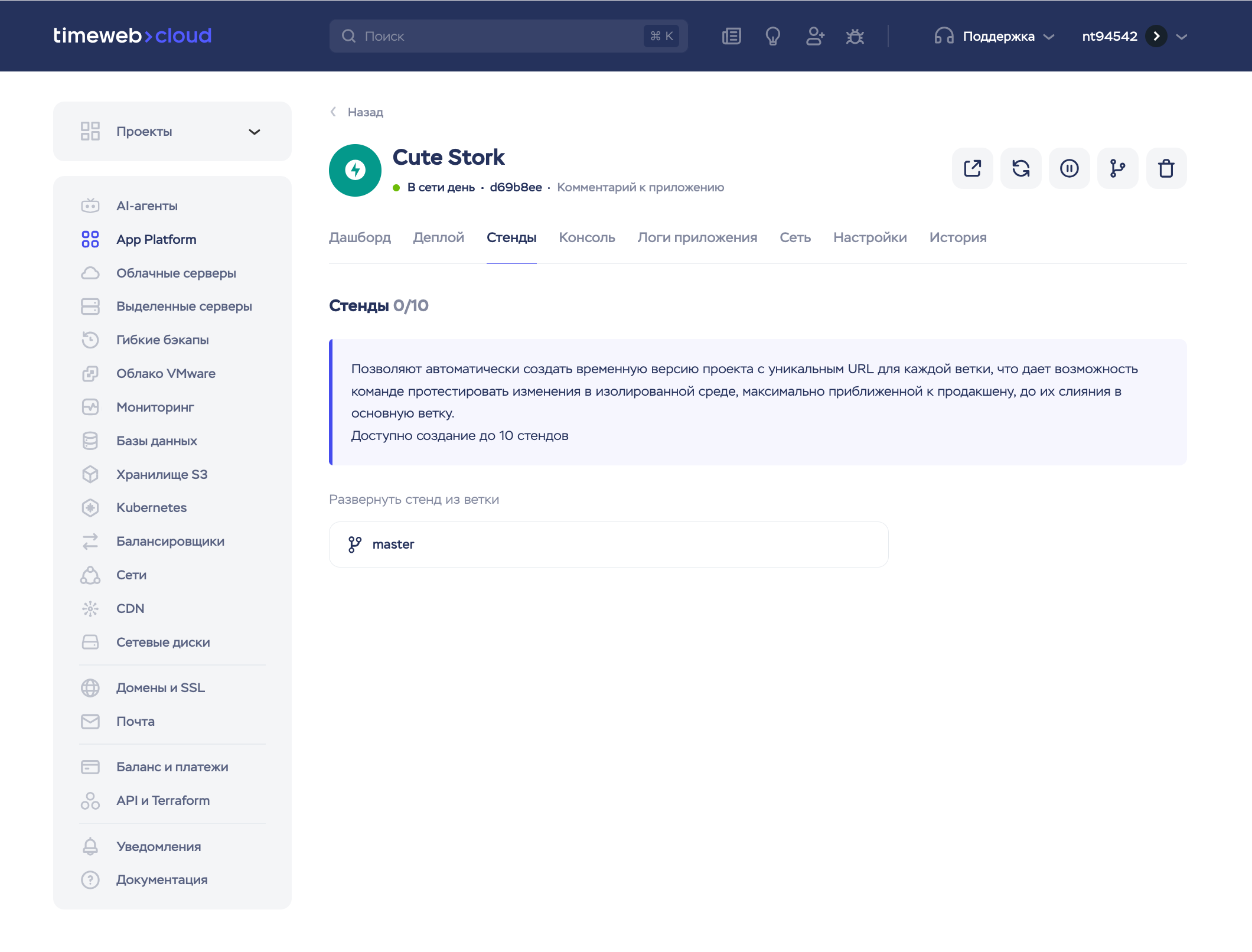Switch to the Деплой tab
Screen dimensions: 1252x952
(438, 237)
